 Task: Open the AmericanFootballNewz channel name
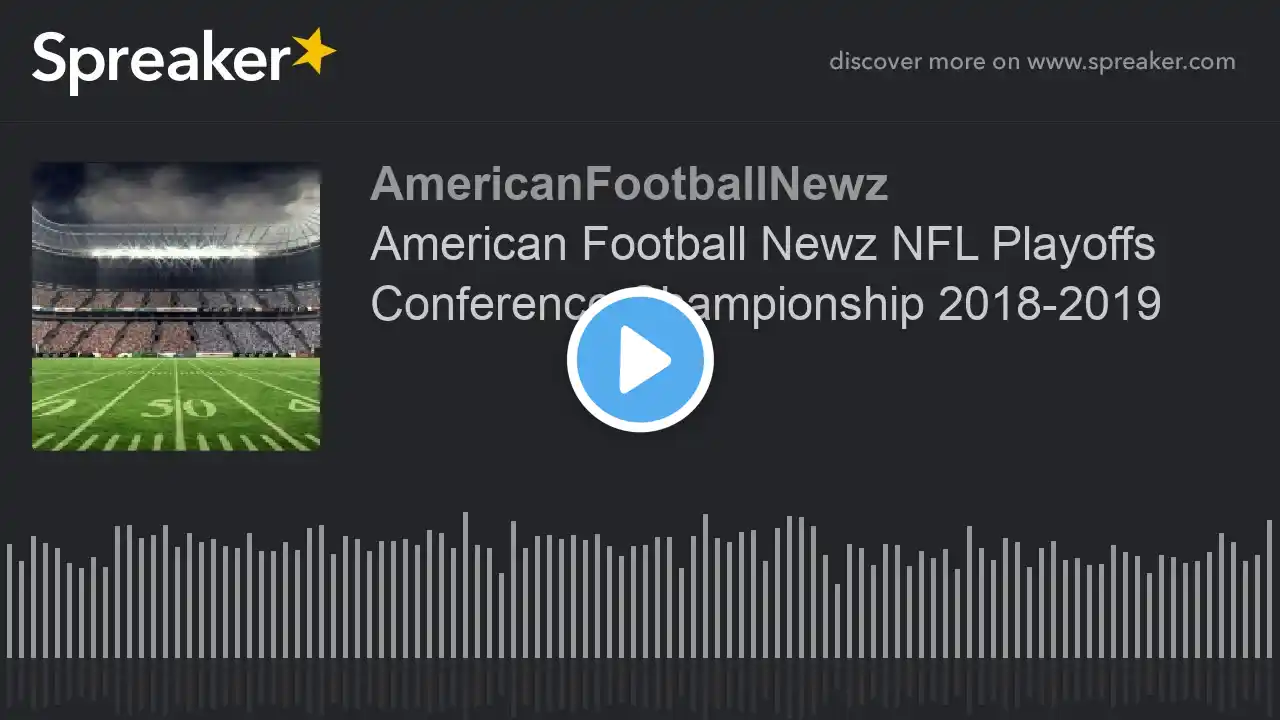tap(629, 184)
